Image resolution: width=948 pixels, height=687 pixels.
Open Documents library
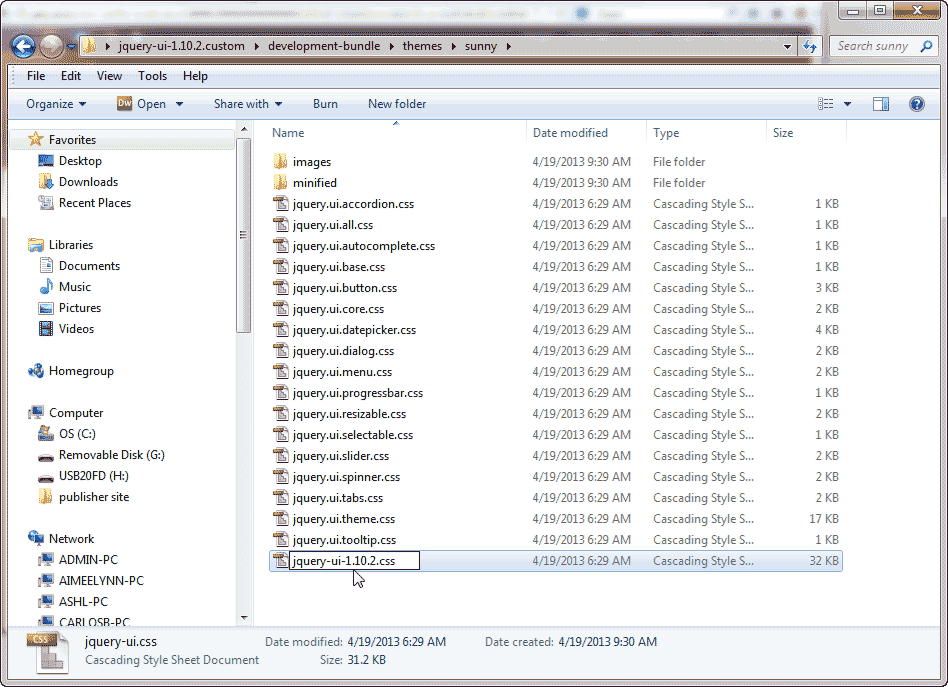click(89, 266)
